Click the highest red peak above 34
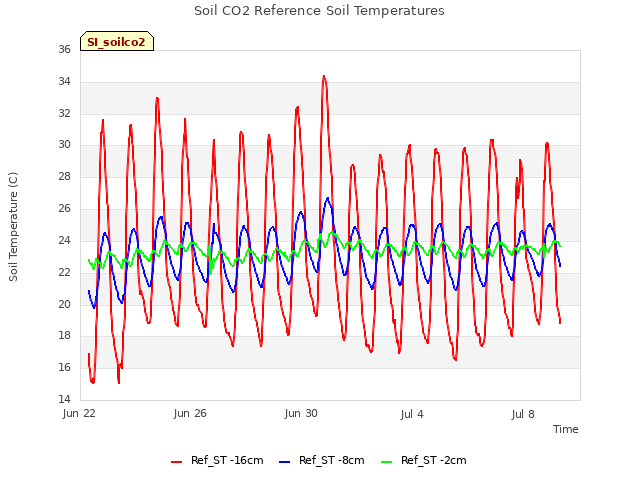640x480 pixels. pyautogui.click(x=324, y=76)
